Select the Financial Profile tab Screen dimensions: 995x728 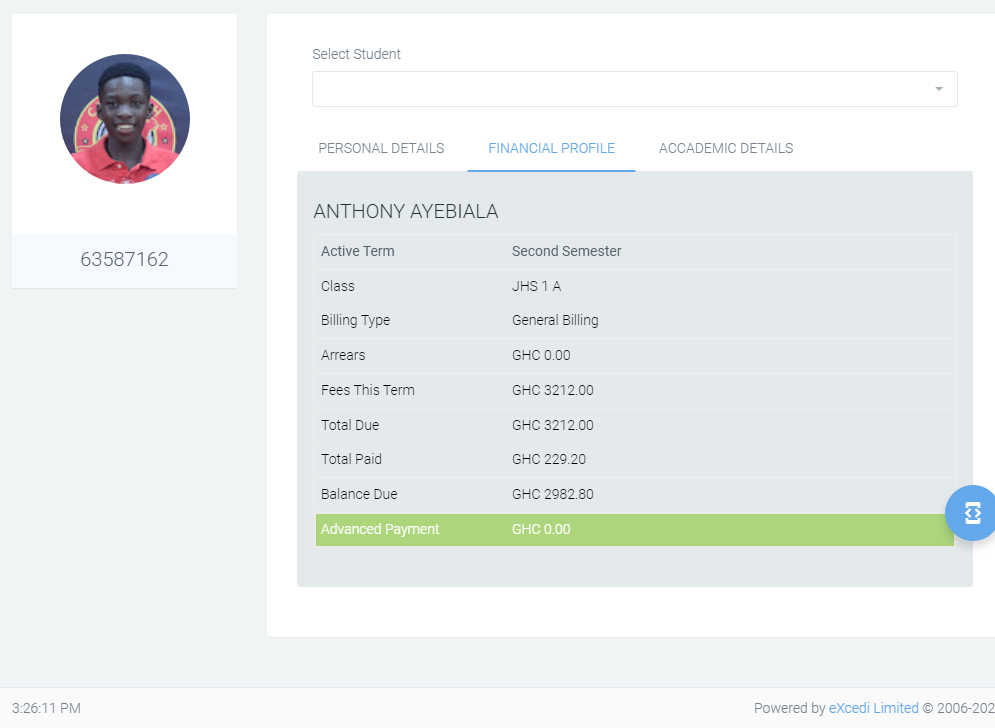pos(551,148)
